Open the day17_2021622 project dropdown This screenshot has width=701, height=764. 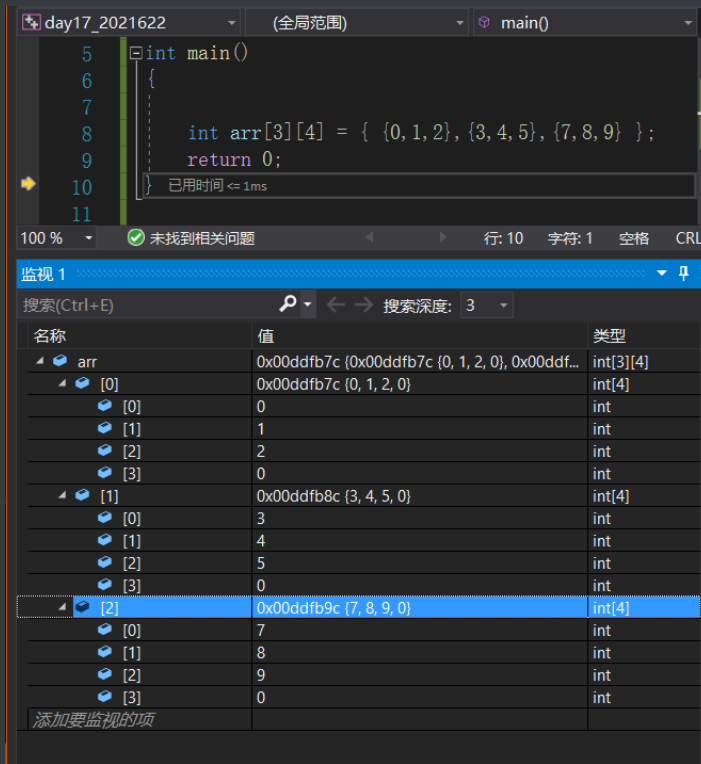tap(129, 22)
